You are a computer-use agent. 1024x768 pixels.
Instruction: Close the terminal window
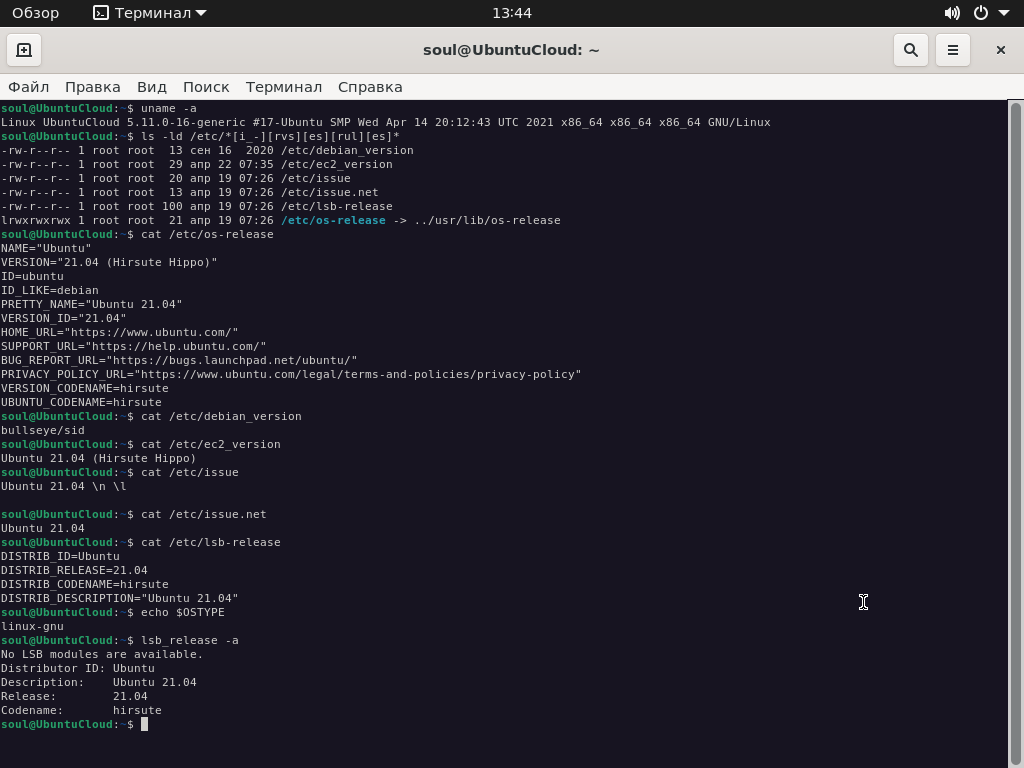(1000, 50)
